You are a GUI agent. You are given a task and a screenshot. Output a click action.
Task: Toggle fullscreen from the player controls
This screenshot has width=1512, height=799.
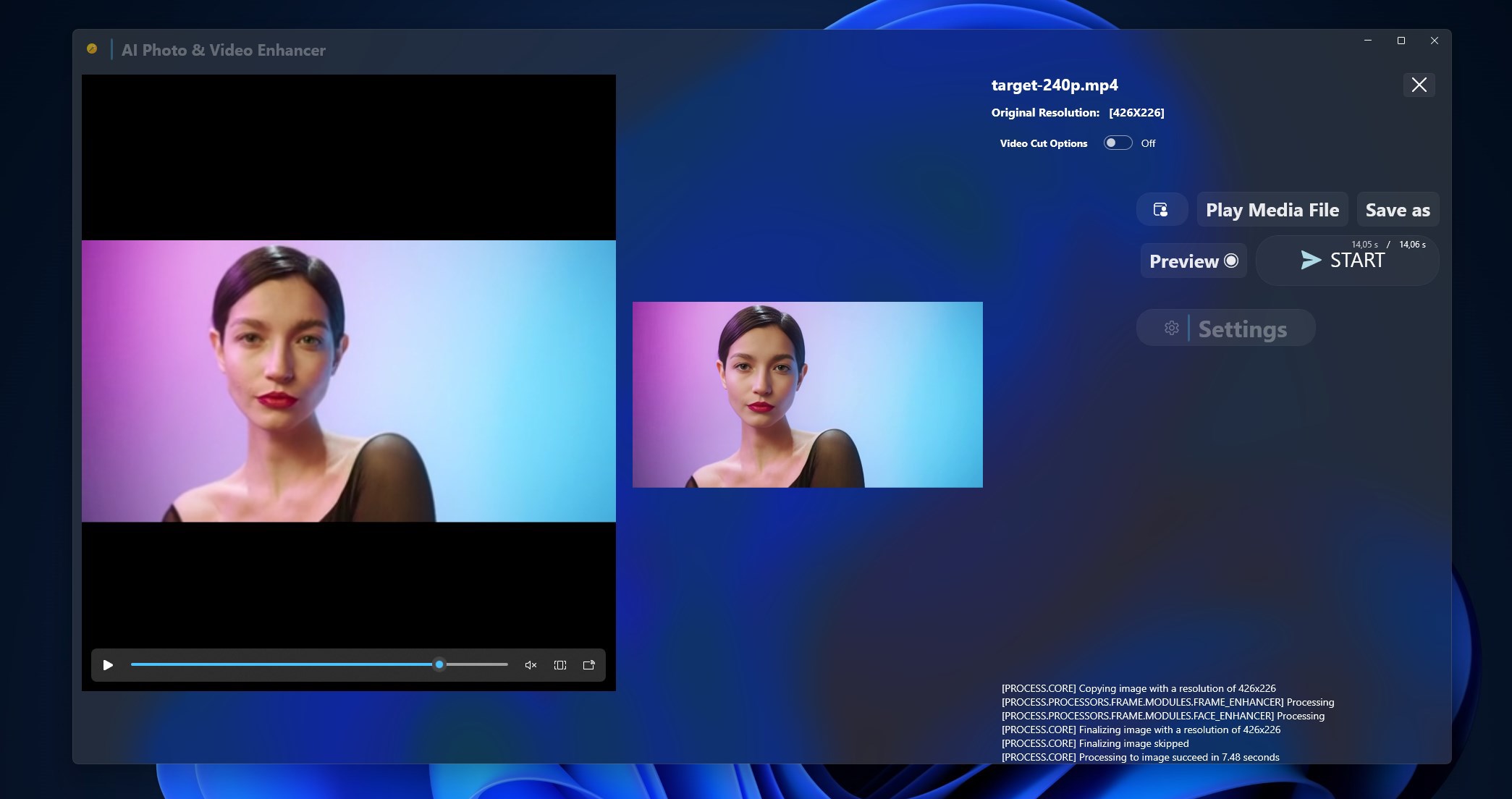click(x=559, y=664)
